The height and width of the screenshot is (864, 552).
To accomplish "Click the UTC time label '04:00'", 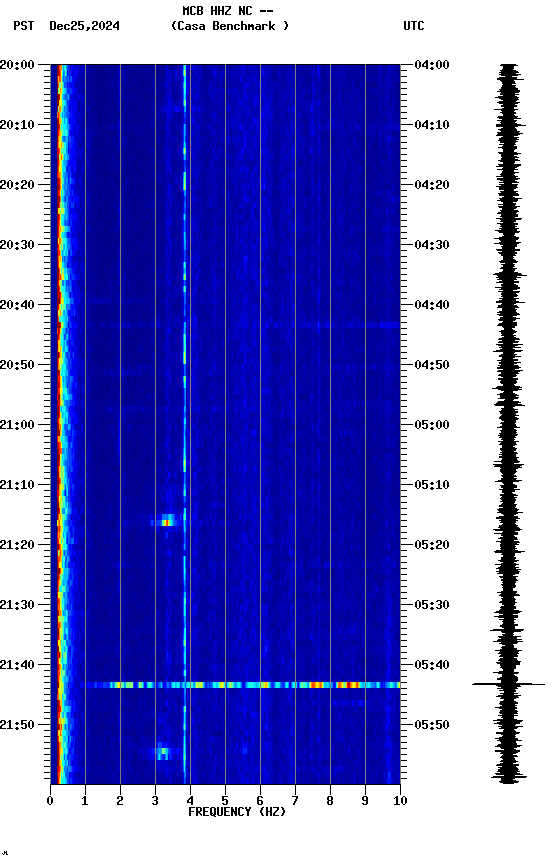I will click(432, 65).
